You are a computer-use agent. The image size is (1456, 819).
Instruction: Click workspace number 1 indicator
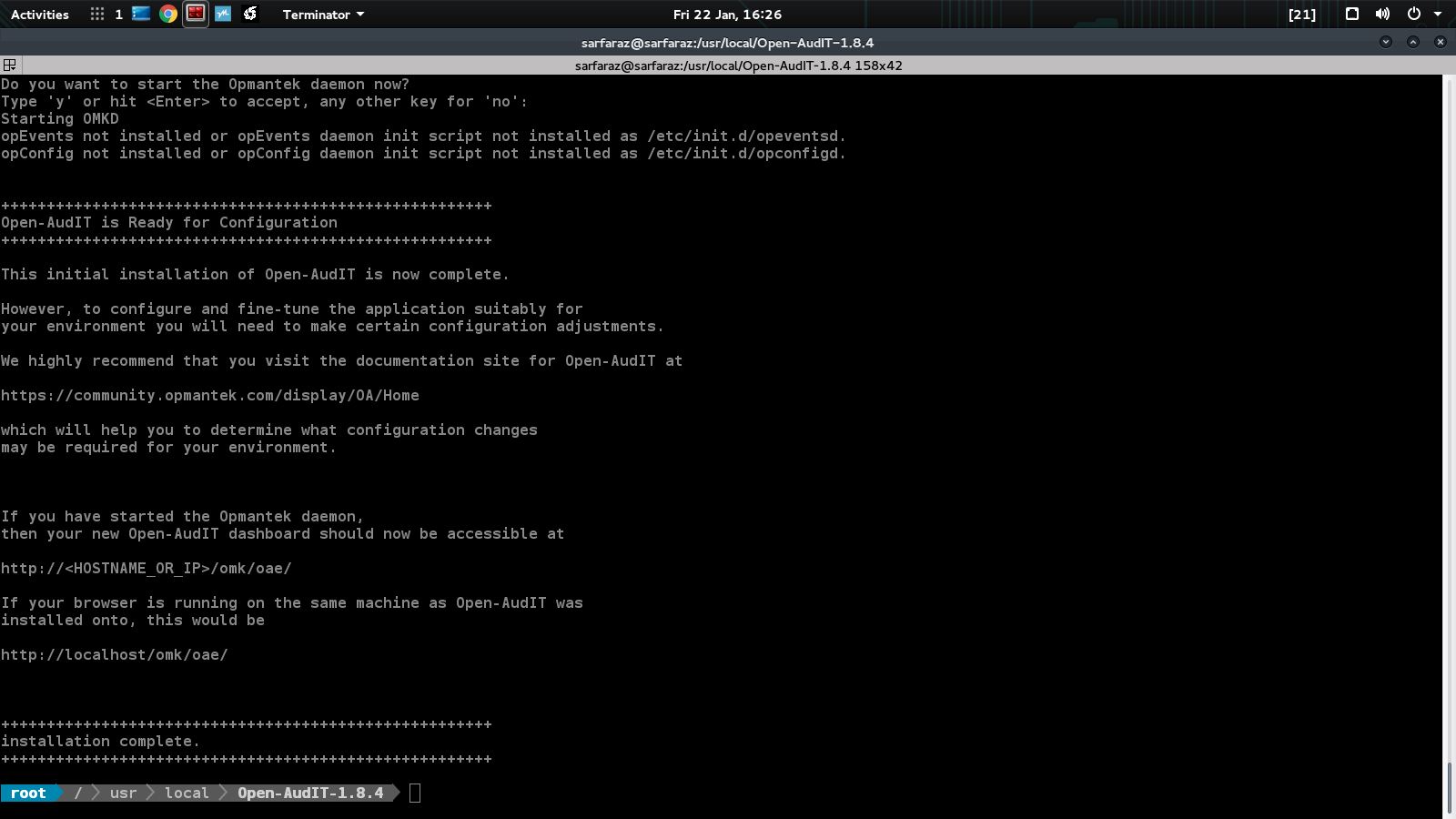click(x=118, y=15)
